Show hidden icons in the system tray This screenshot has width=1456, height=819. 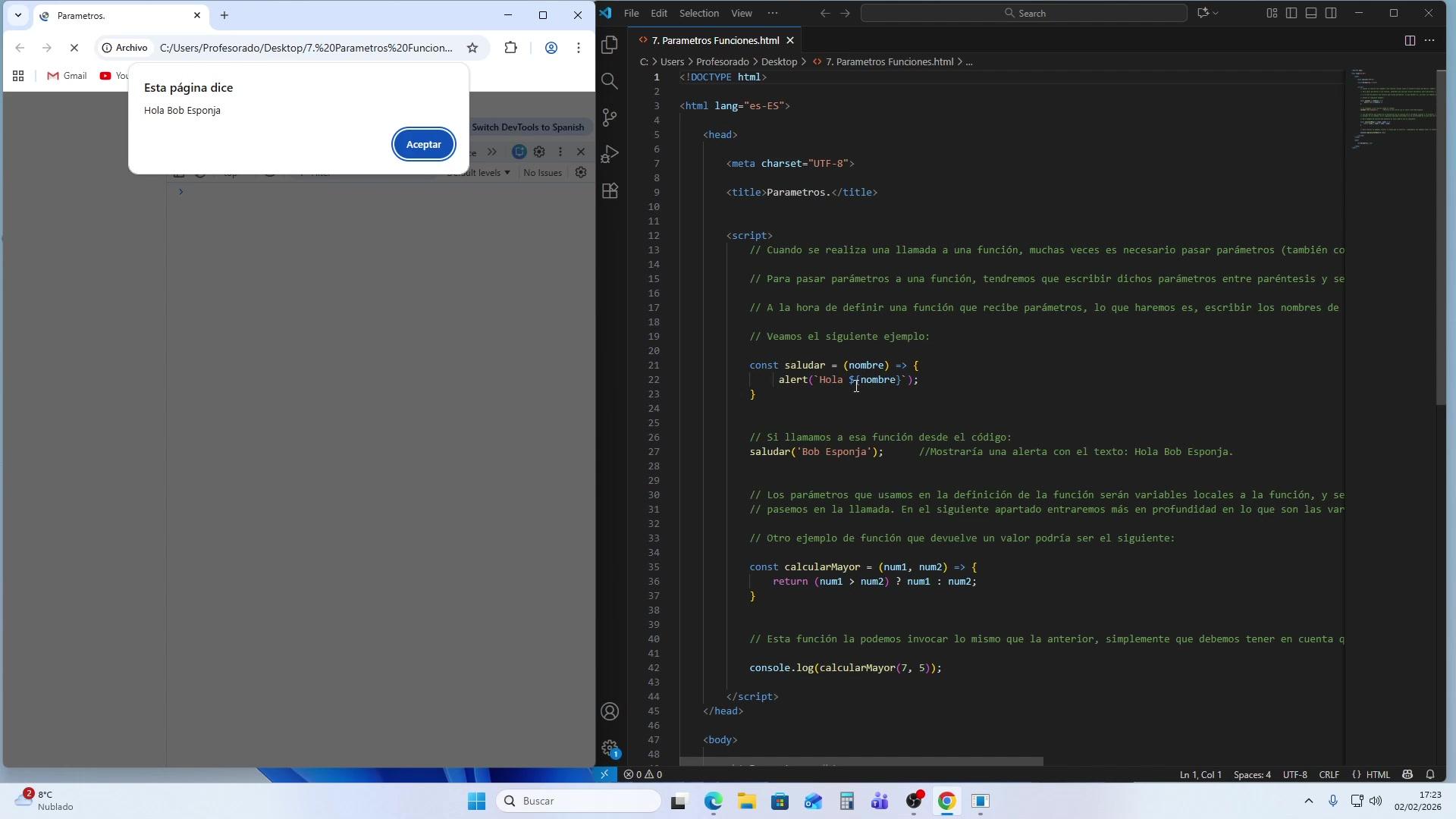(x=1308, y=801)
